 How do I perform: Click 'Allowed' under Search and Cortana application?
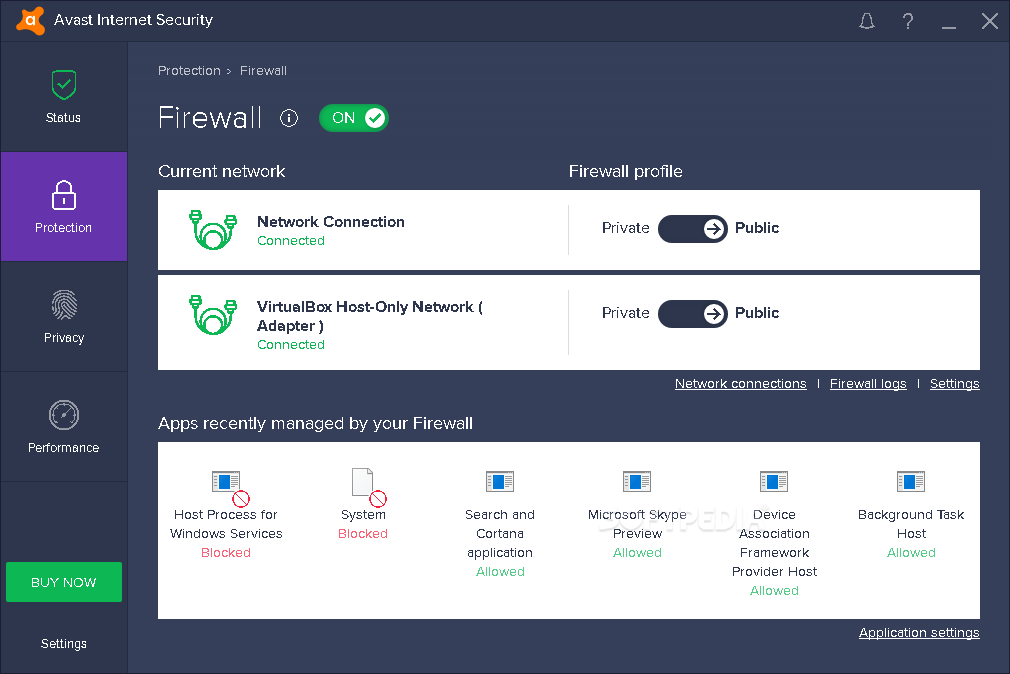[500, 572]
